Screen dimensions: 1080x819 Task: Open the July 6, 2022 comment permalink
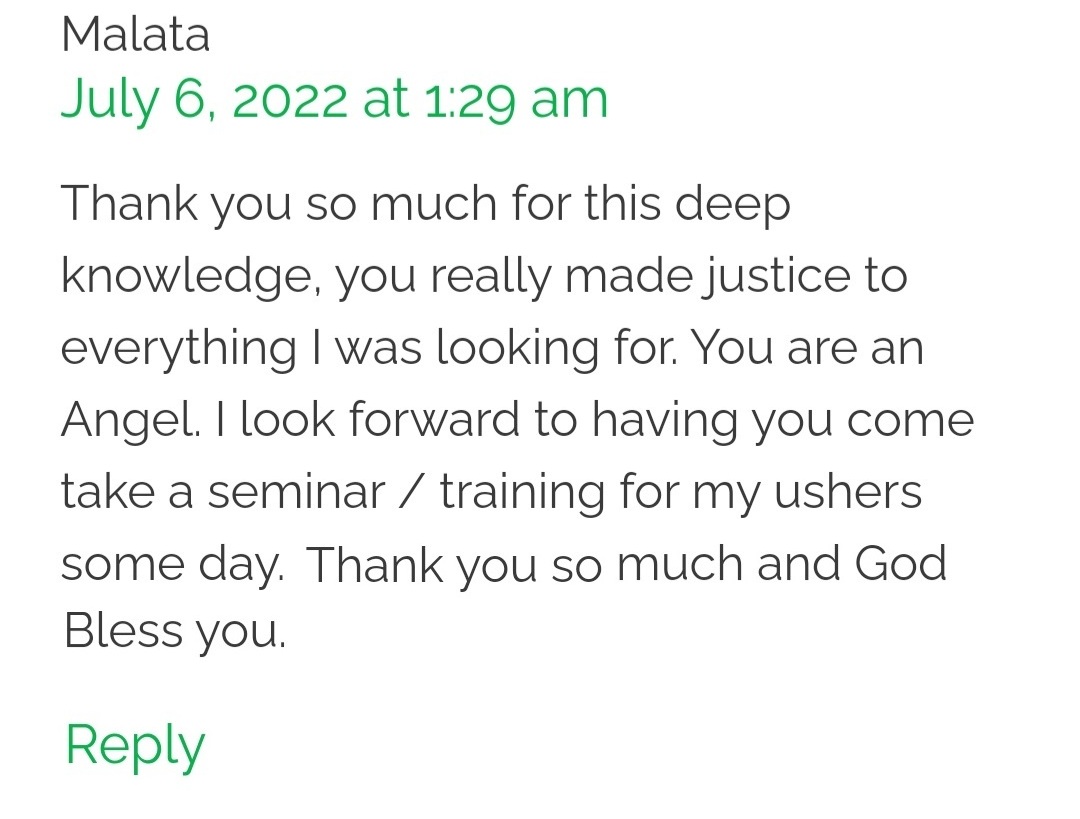click(334, 100)
